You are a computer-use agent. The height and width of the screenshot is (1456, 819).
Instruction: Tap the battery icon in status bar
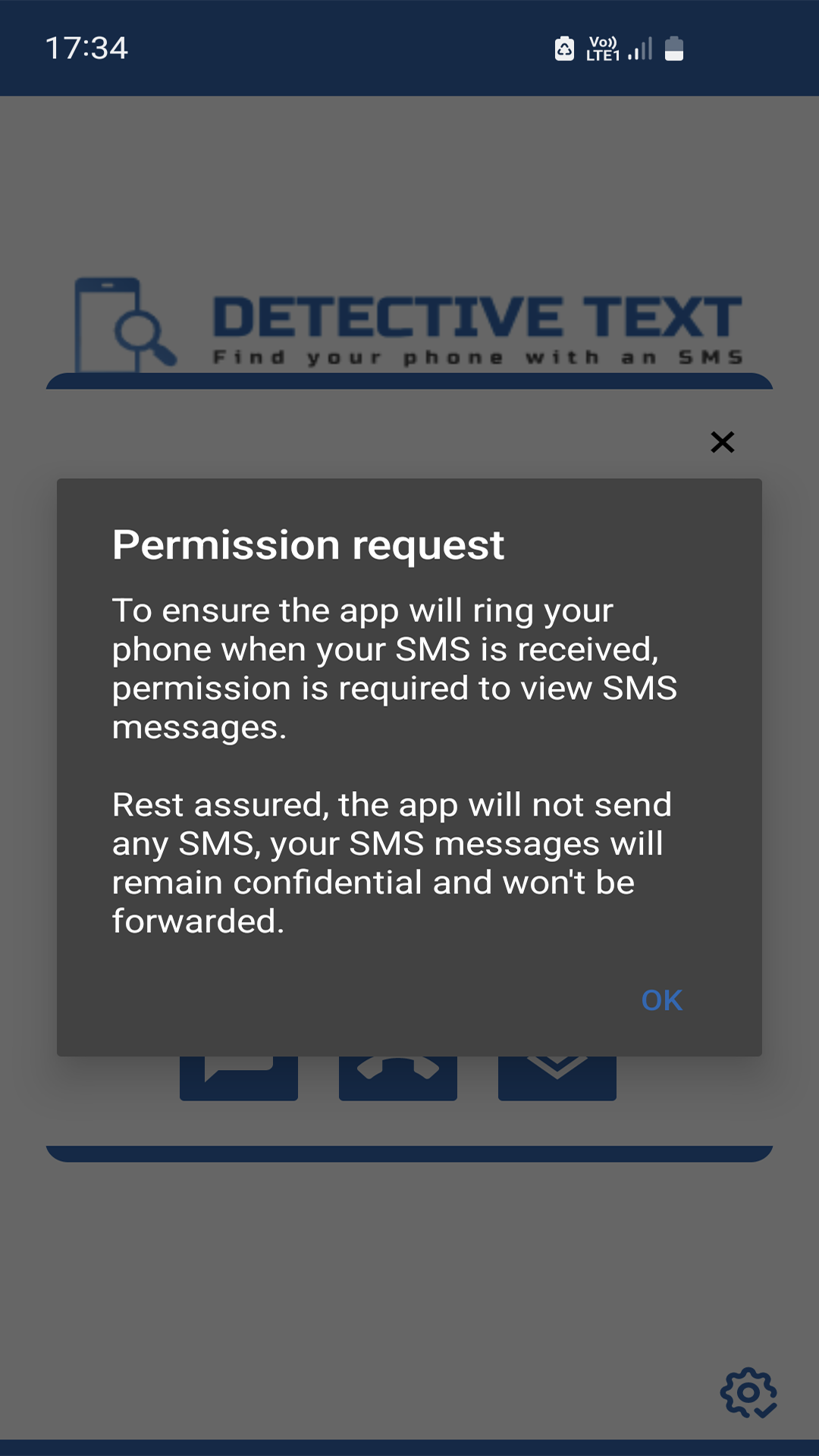coord(674,49)
